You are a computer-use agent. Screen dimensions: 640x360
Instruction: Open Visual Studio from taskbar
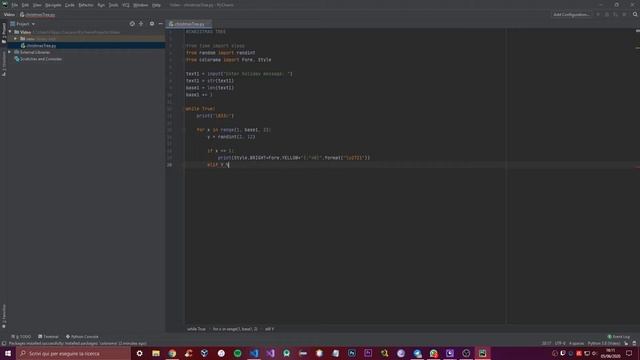[x=270, y=353]
